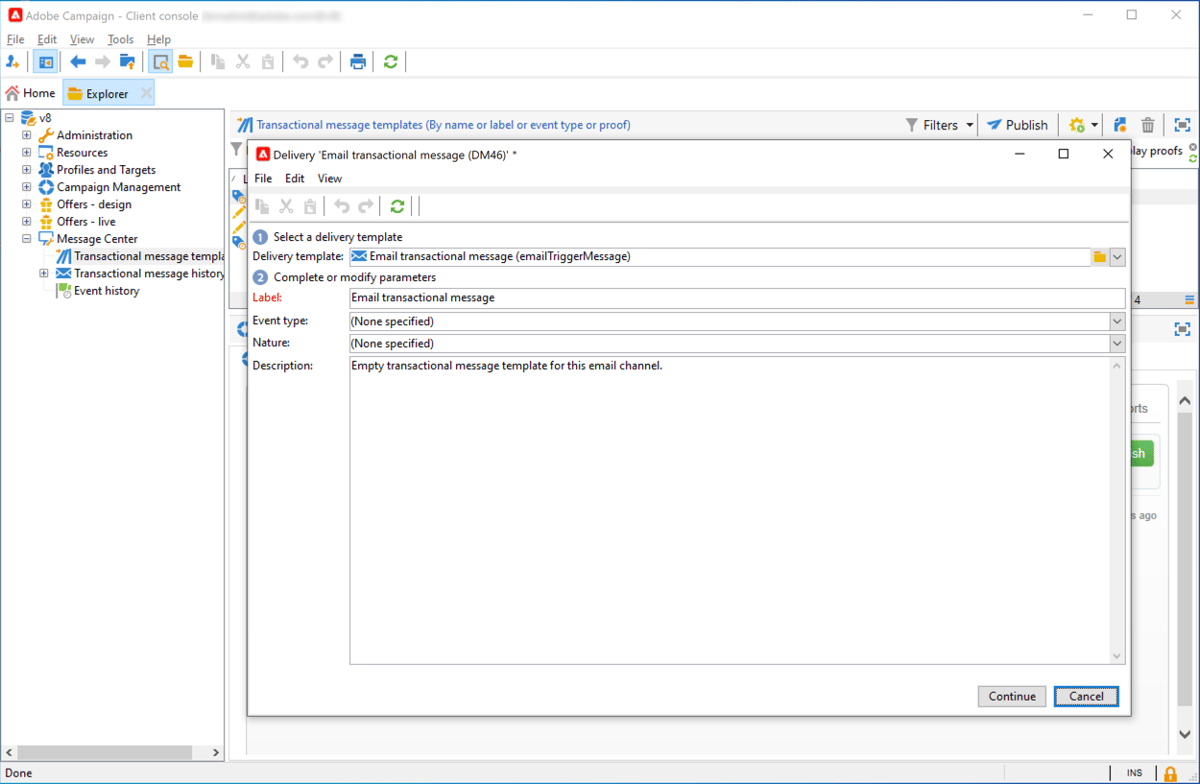
Task: Select the delete trash icon near Publish
Action: point(1147,124)
